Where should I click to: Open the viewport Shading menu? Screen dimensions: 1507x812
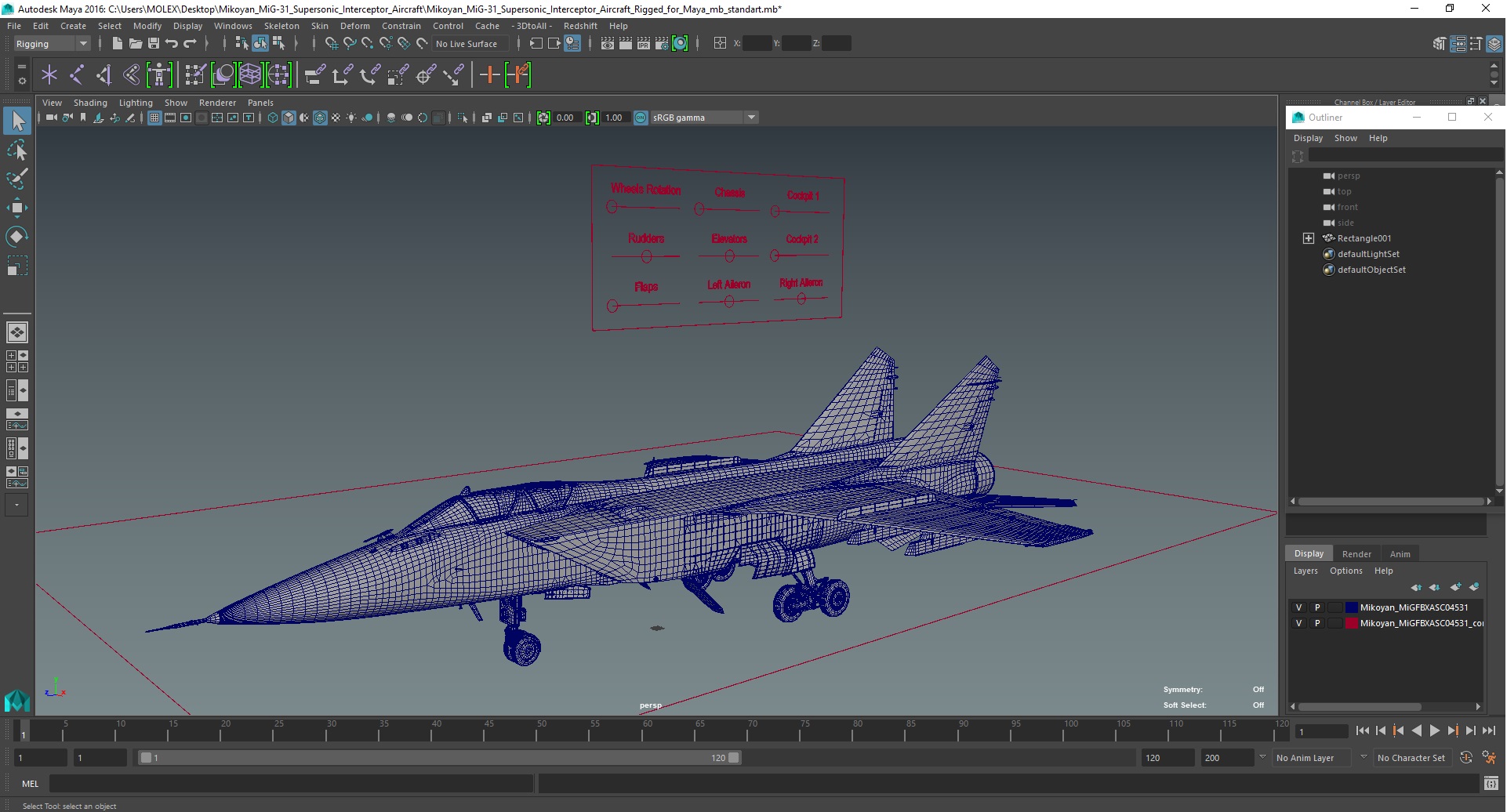pyautogui.click(x=90, y=103)
